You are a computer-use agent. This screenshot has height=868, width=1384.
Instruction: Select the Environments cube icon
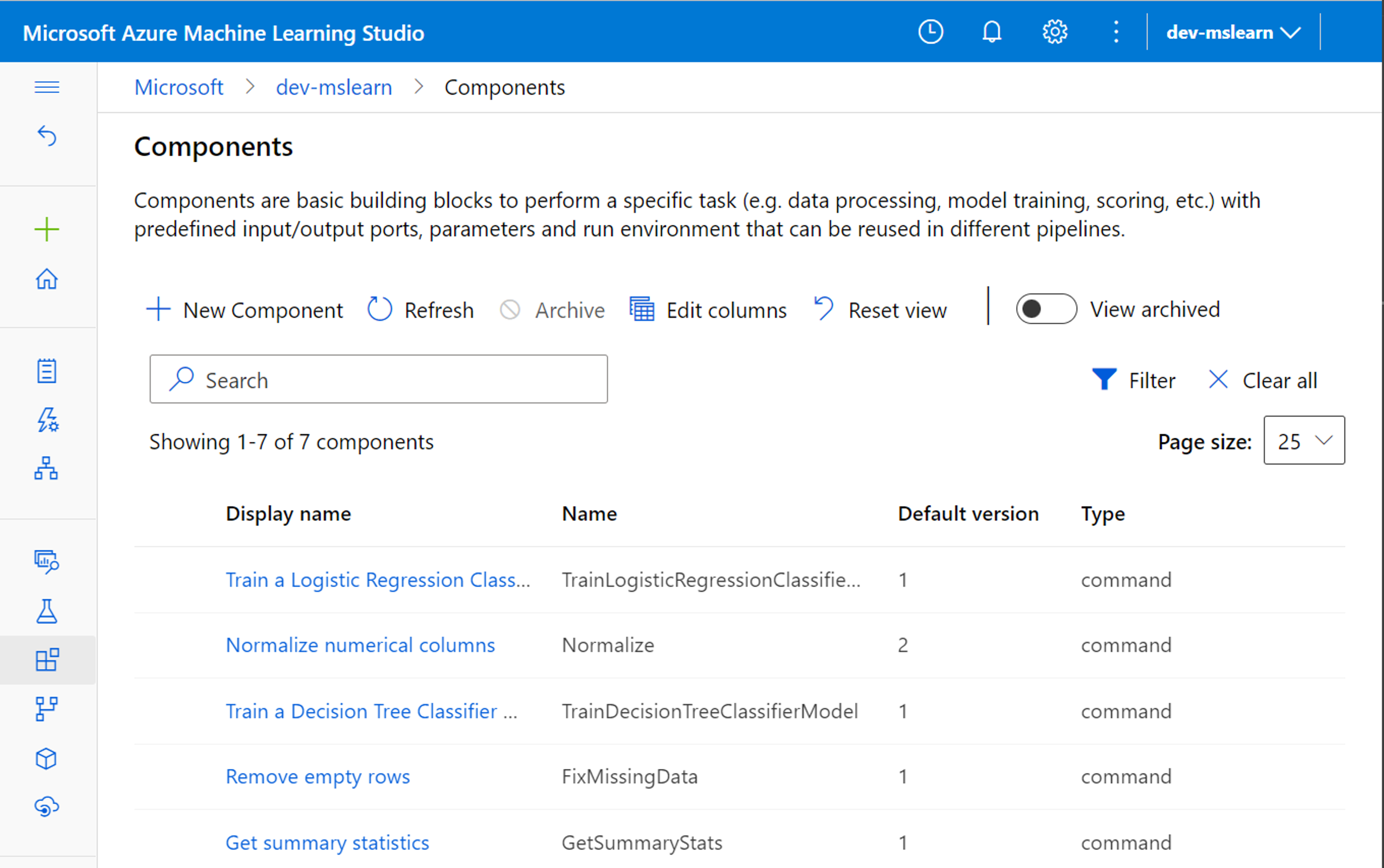[47, 758]
